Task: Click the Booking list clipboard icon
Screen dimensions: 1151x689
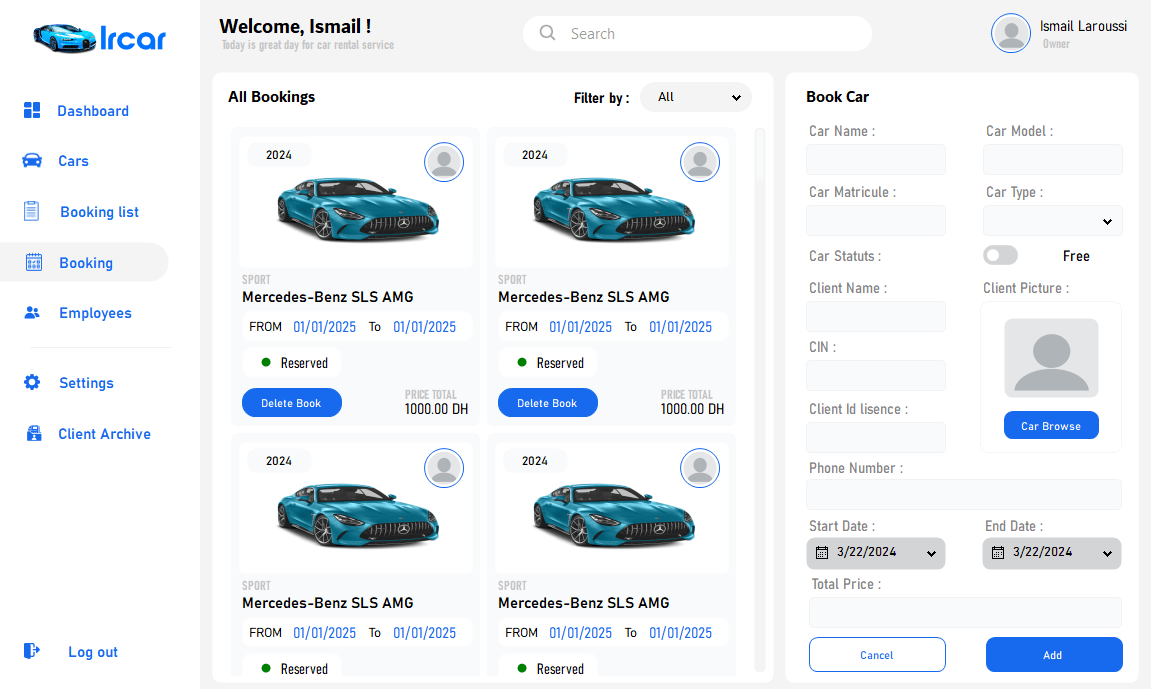Action: click(32, 211)
